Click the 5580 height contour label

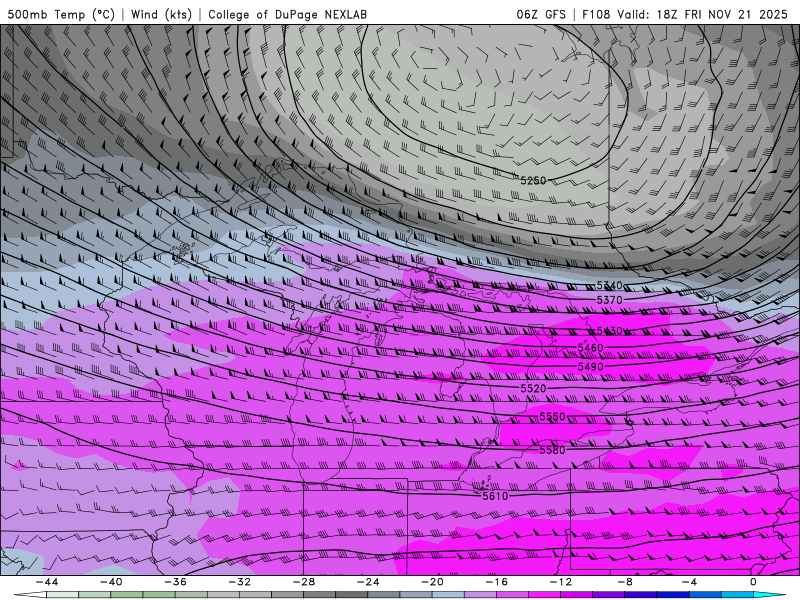(x=553, y=449)
